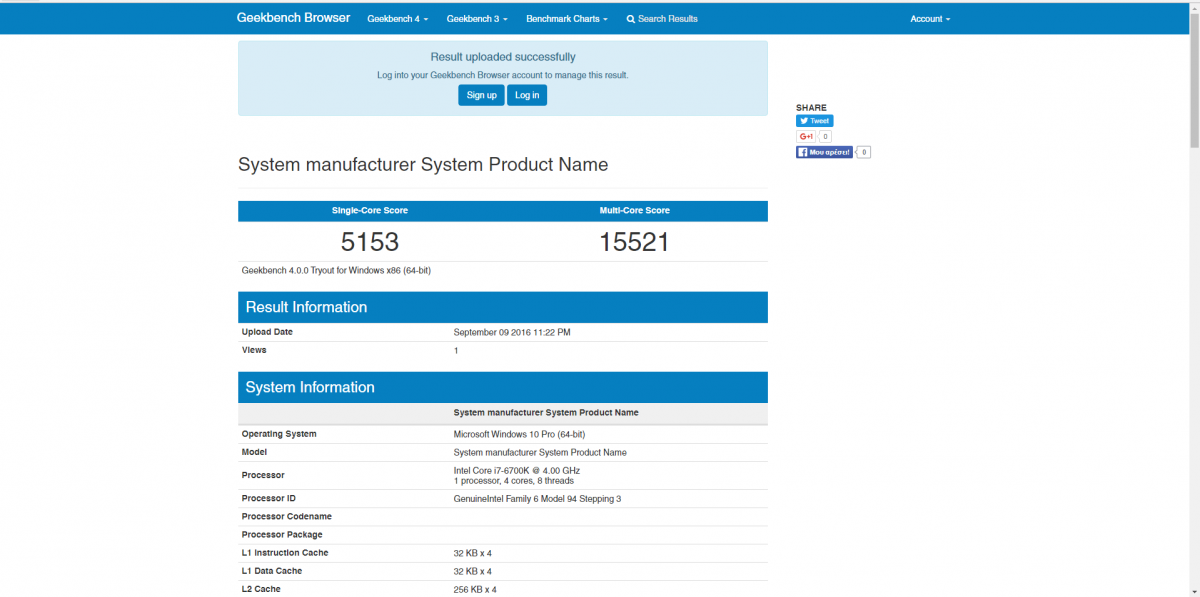1200x597 pixels.
Task: Click the Processor Package row label
Action: tap(282, 534)
